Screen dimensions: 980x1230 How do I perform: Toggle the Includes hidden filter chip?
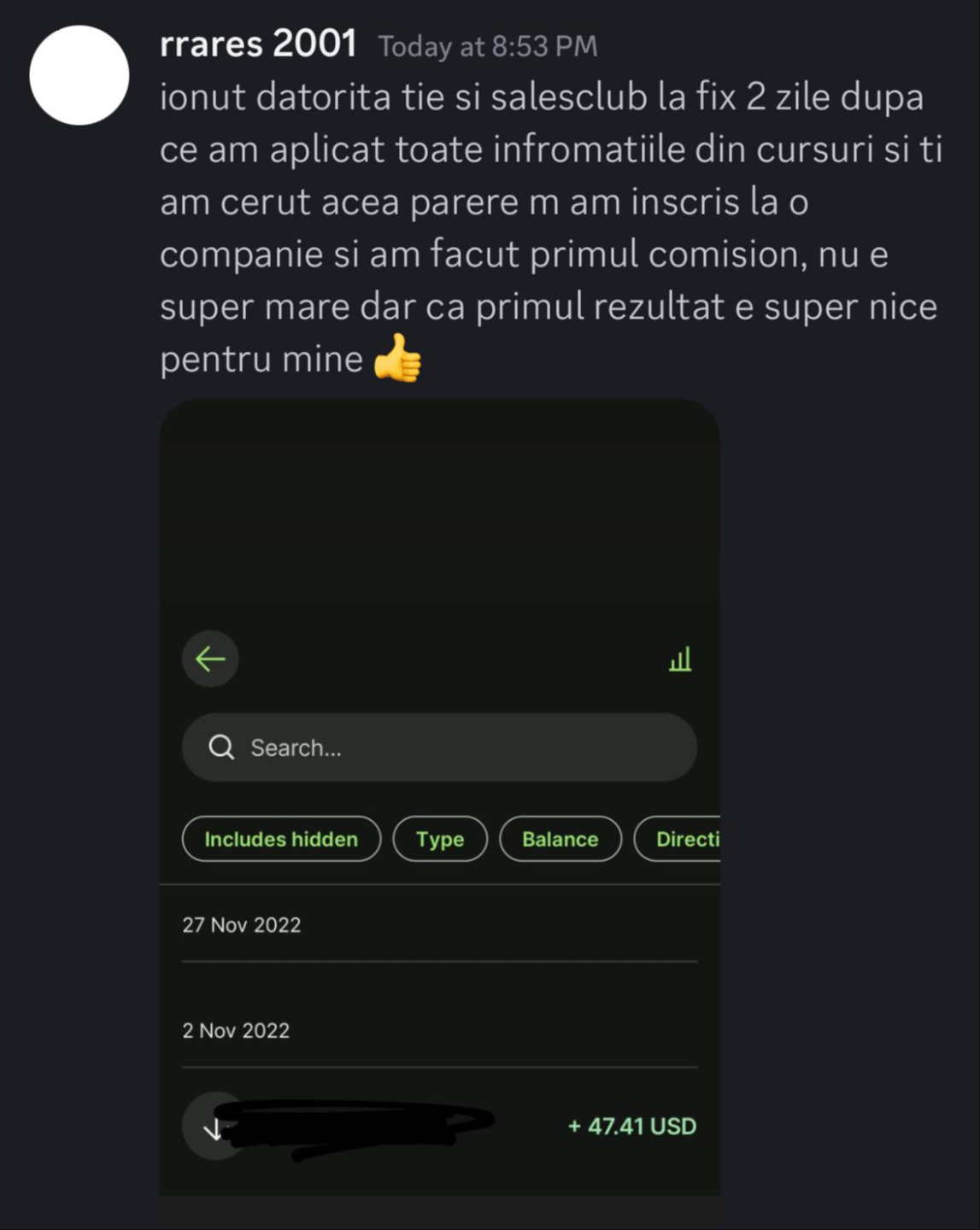point(281,839)
